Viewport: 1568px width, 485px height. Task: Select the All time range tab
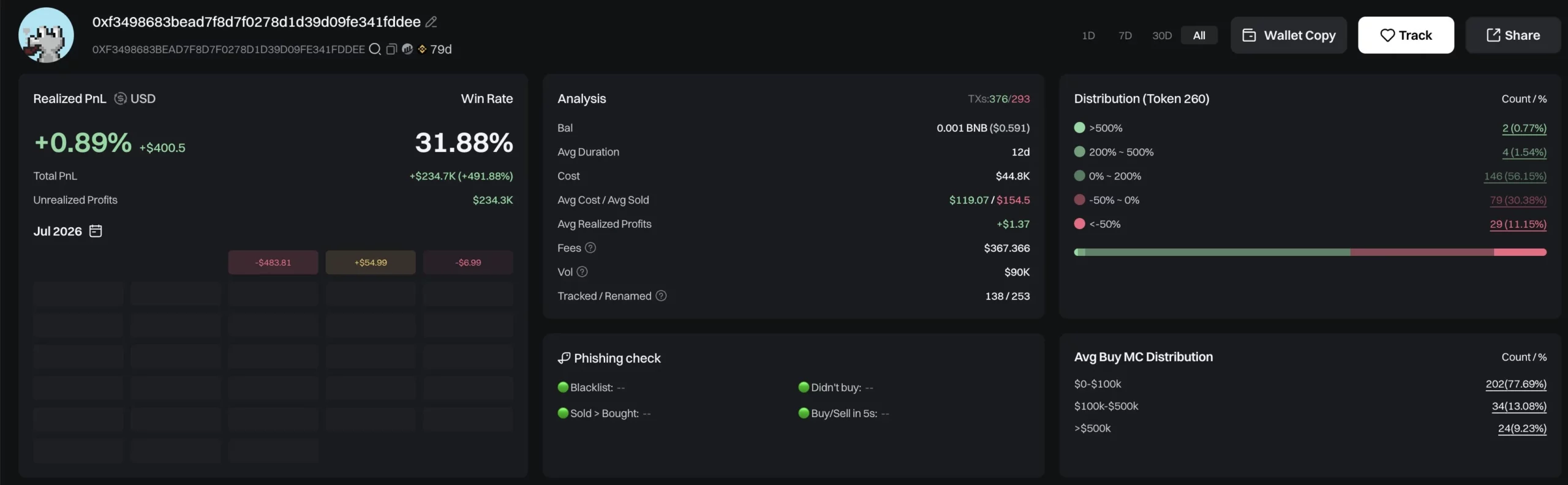coord(1199,36)
